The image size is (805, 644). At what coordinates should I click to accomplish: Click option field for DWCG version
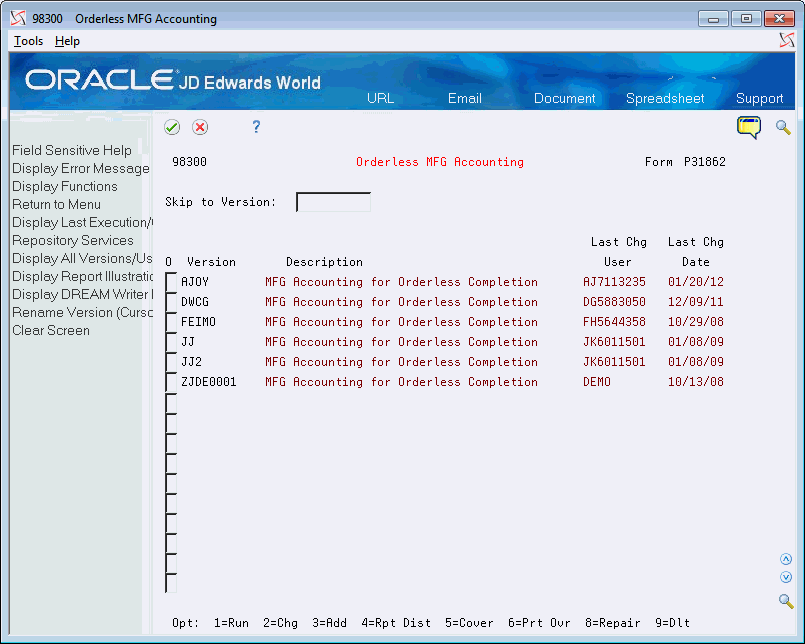(171, 302)
